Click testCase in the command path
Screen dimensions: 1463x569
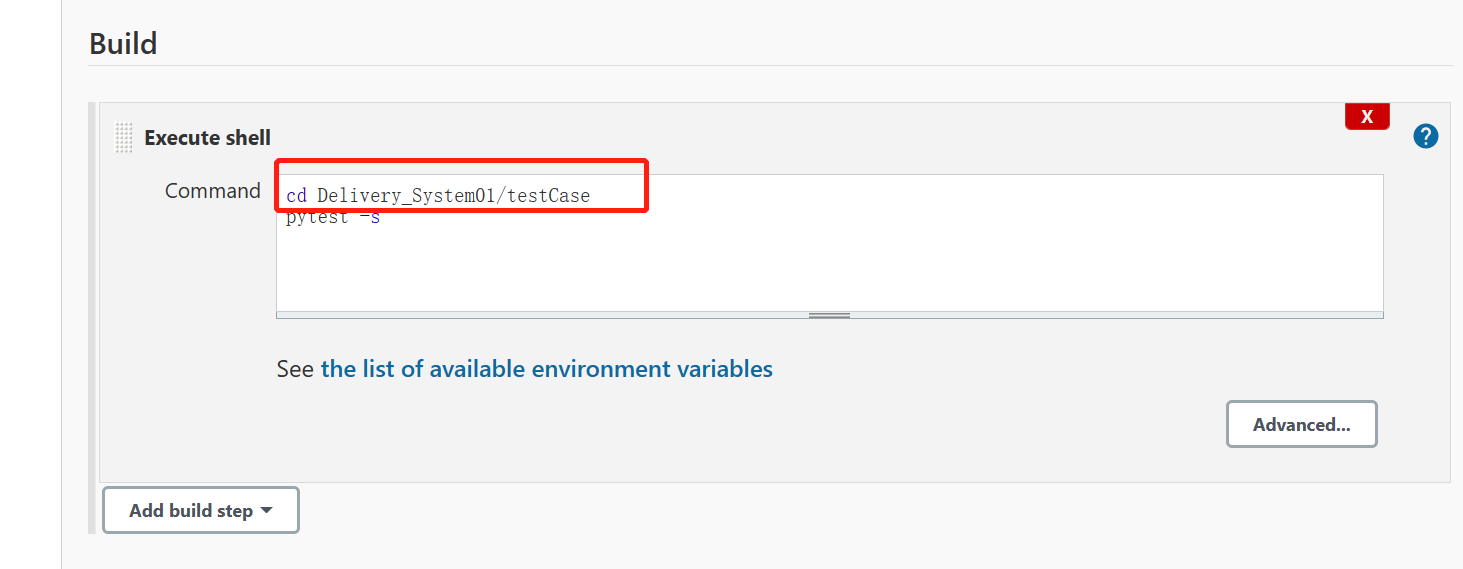click(x=549, y=196)
